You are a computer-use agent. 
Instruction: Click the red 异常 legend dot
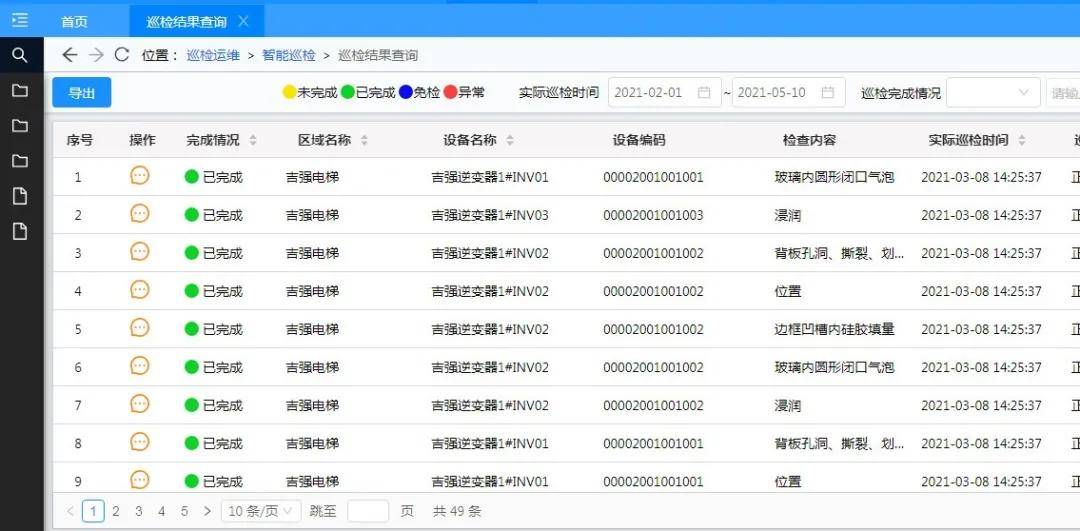coord(450,92)
